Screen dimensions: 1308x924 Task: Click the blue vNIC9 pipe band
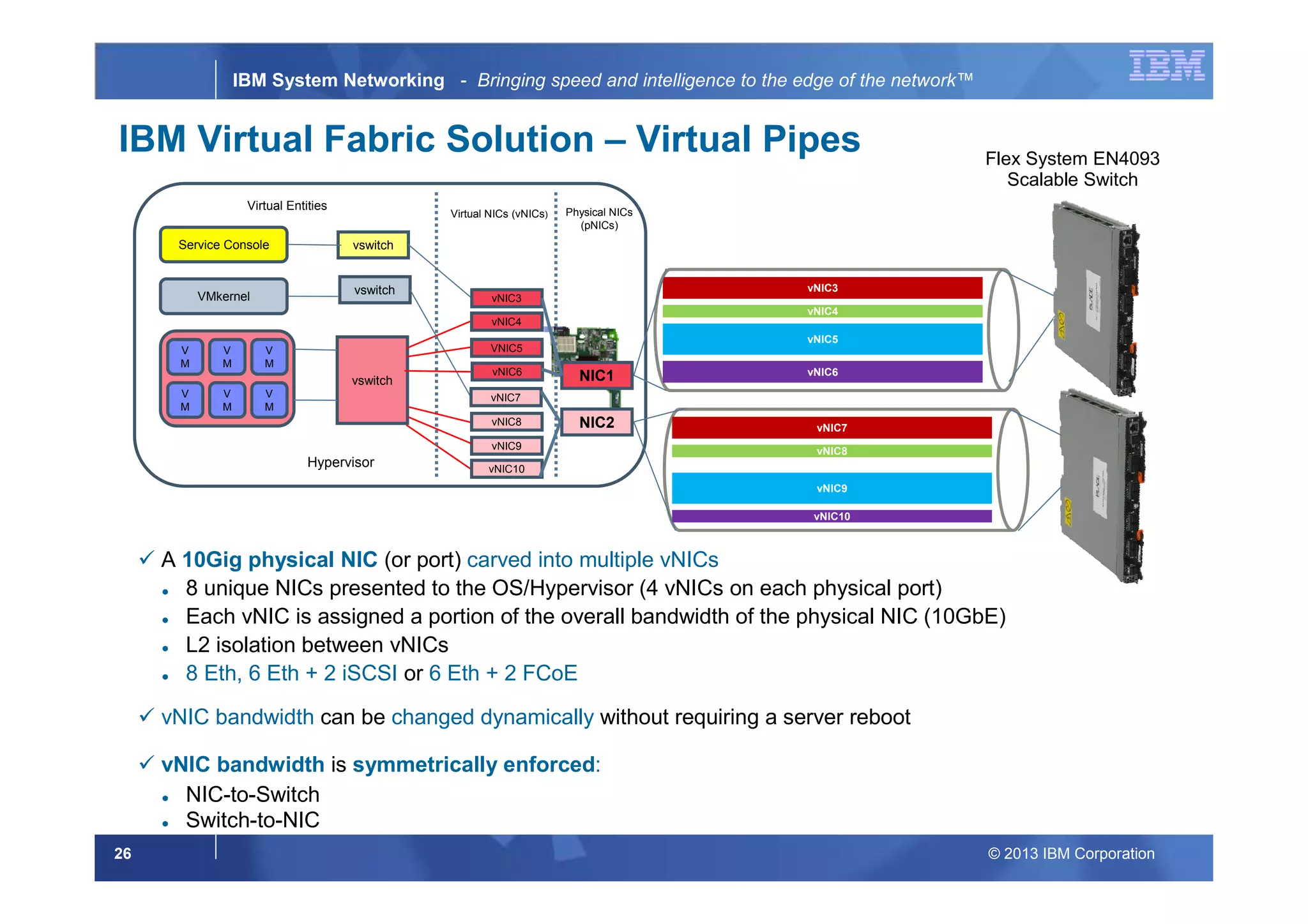point(832,489)
